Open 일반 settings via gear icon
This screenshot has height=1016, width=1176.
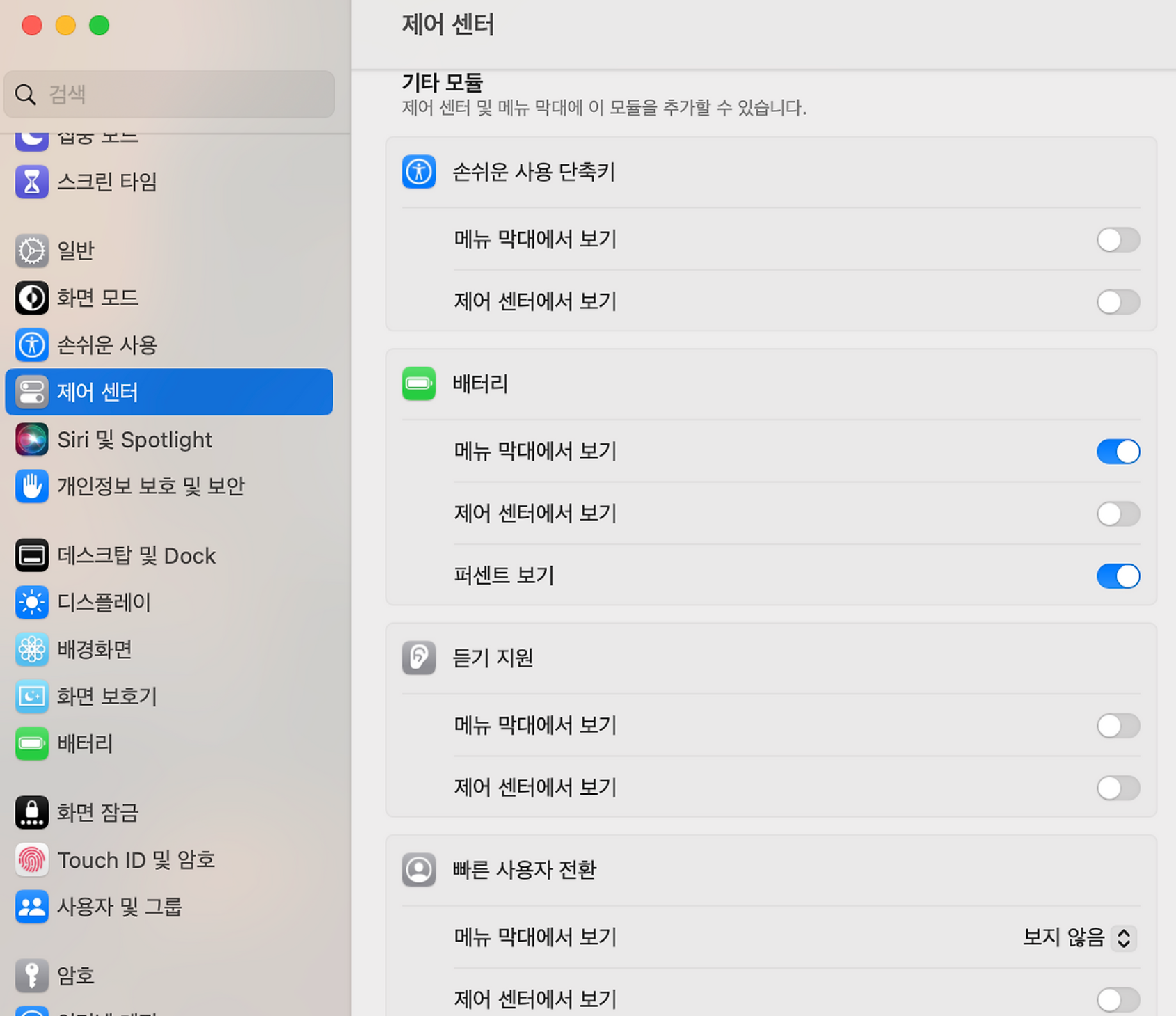(x=31, y=251)
